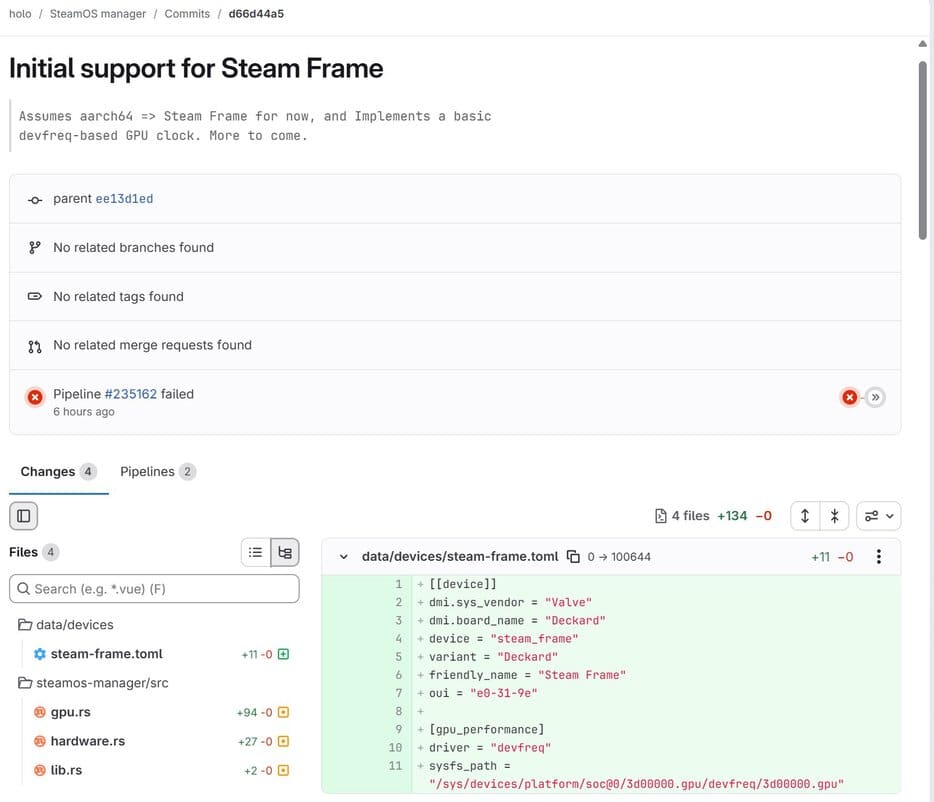This screenshot has height=802, width=934.
Task: Open pipeline #235162 link
Action: coord(130,394)
